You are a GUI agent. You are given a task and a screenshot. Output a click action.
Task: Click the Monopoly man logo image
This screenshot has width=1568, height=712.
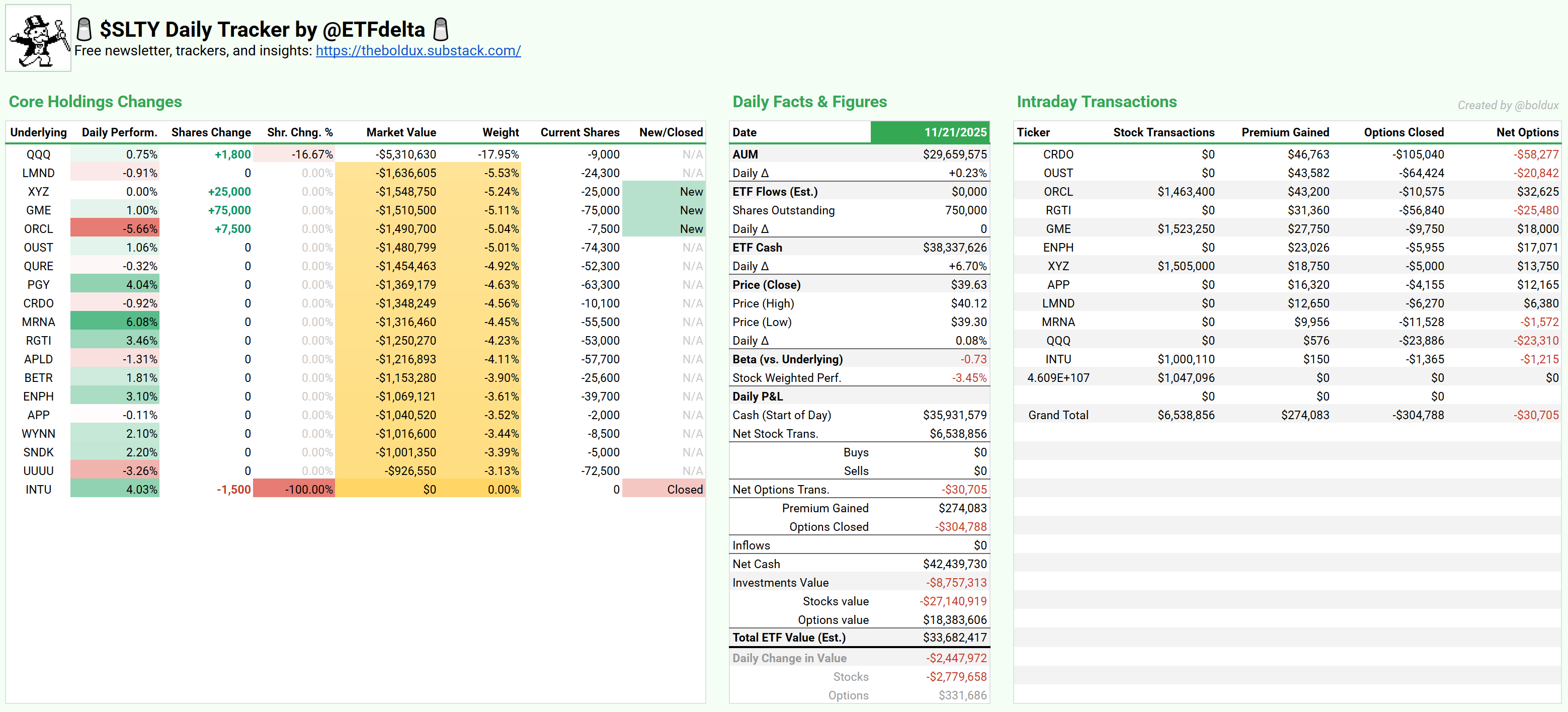(38, 38)
